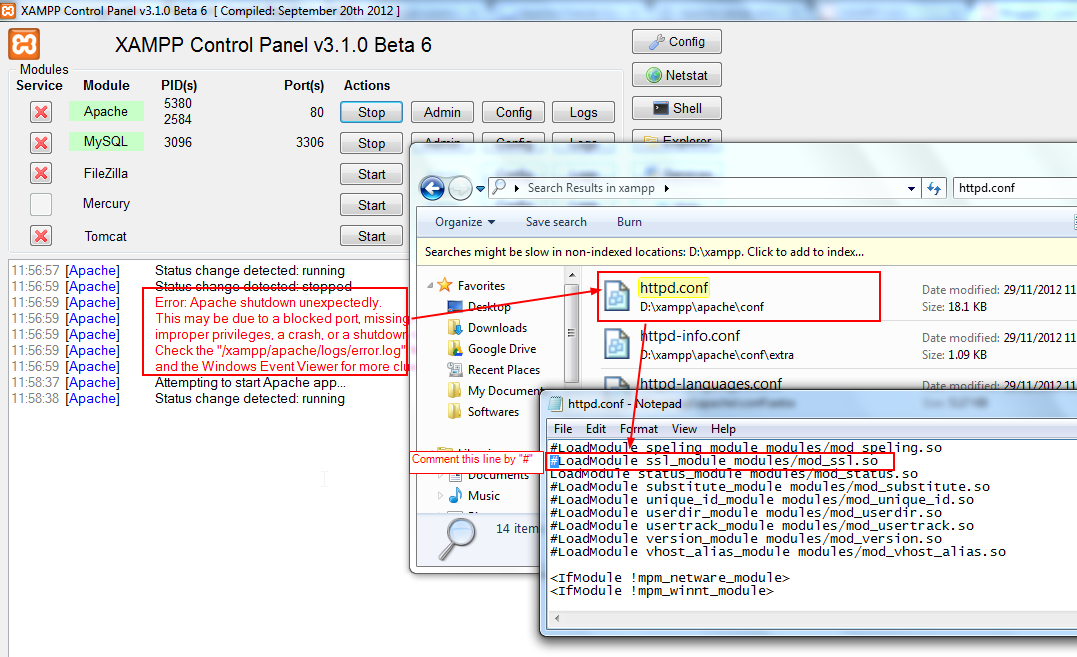
Task: Select Music in navigation pane
Action: (484, 496)
